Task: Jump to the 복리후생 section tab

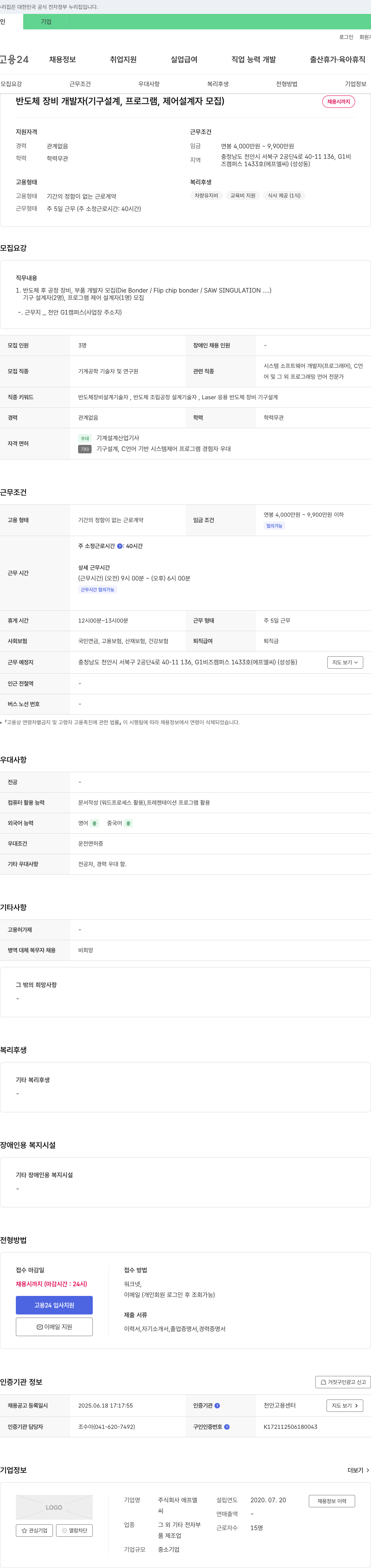Action: click(x=218, y=84)
